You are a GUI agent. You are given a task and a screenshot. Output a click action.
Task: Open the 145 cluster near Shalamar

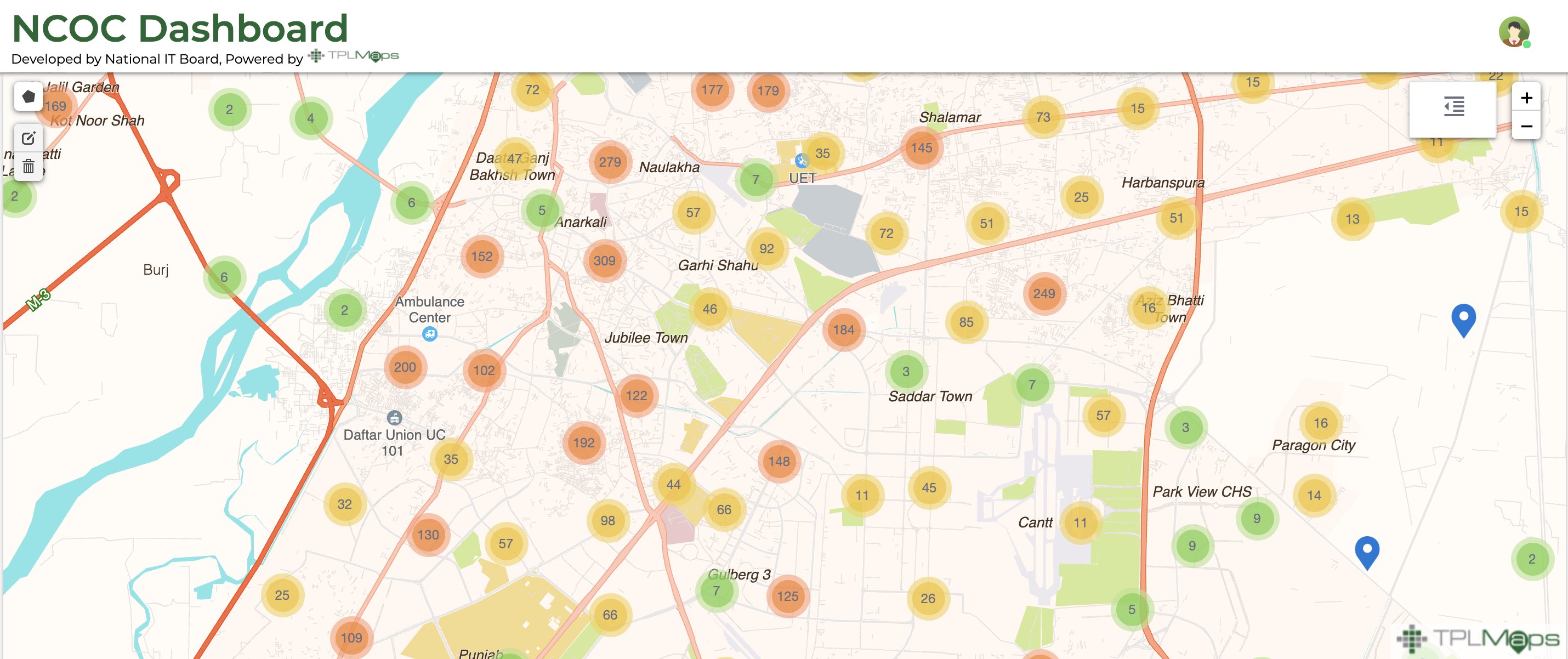(x=921, y=147)
